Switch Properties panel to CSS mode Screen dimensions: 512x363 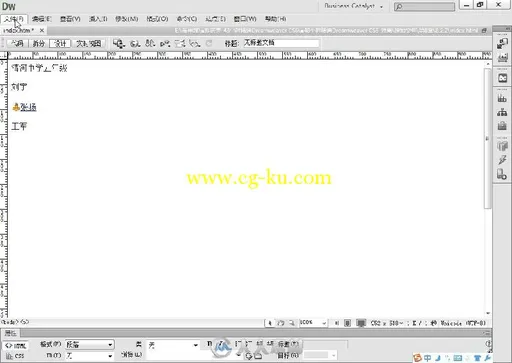click(15, 356)
